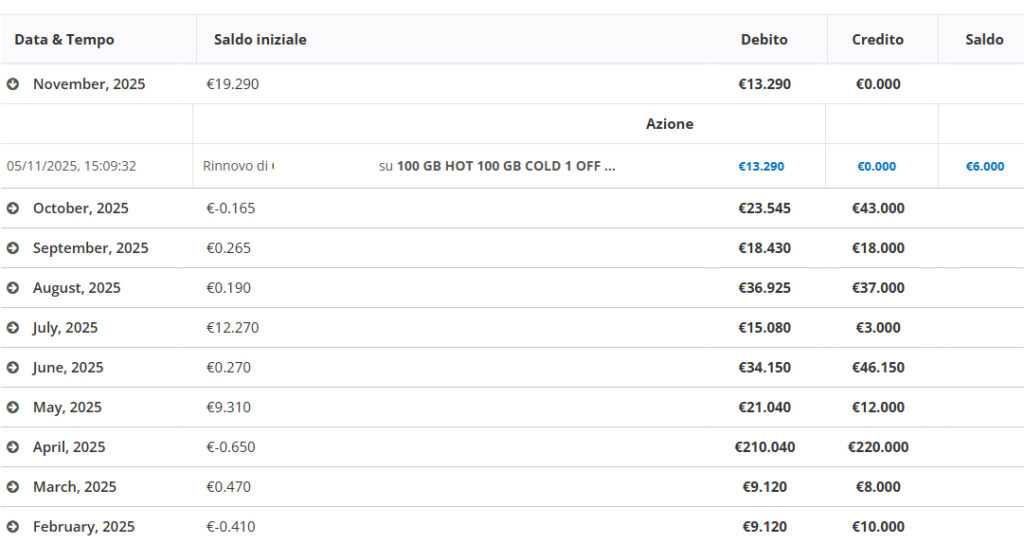Click the blue €6.000 balance amount
The width and height of the screenshot is (1024, 544).
984,167
